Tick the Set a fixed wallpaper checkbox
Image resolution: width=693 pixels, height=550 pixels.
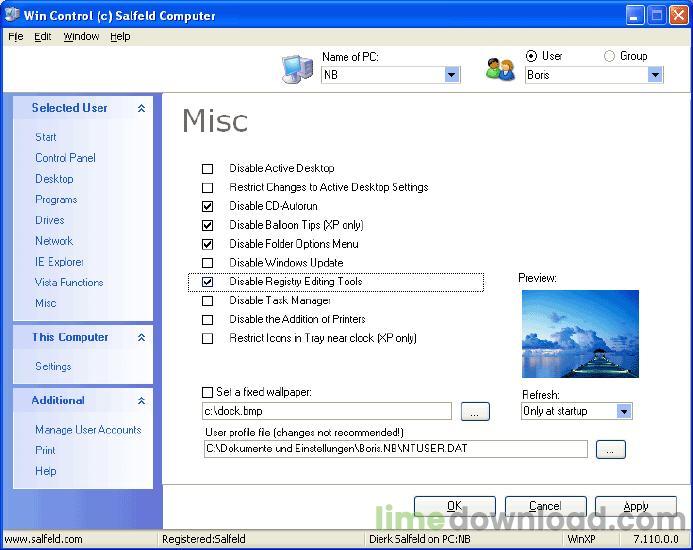[x=207, y=392]
